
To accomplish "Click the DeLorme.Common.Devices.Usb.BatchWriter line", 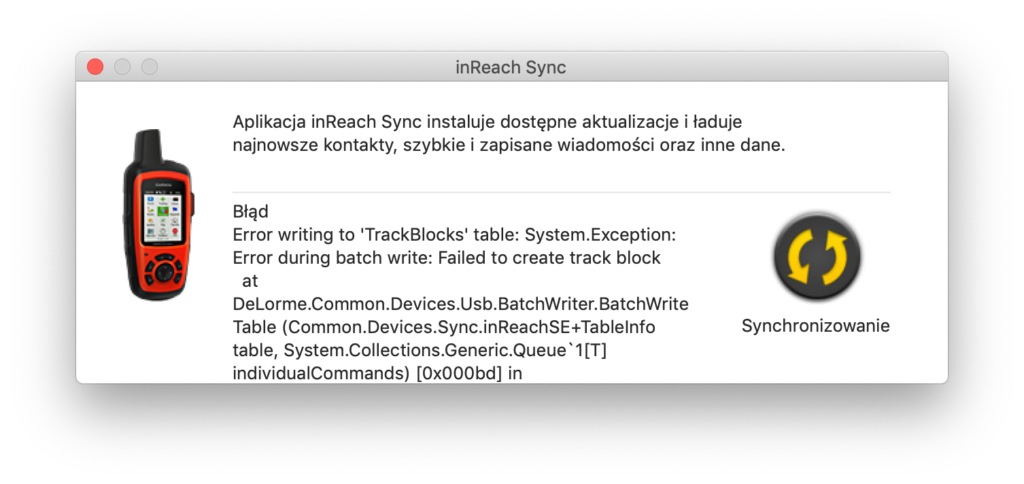I will [460, 304].
